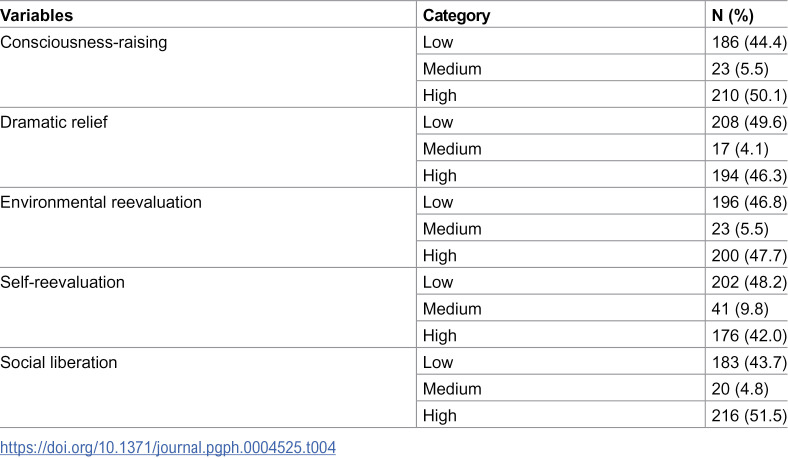Select the Dramatic relief row label

click(54, 122)
